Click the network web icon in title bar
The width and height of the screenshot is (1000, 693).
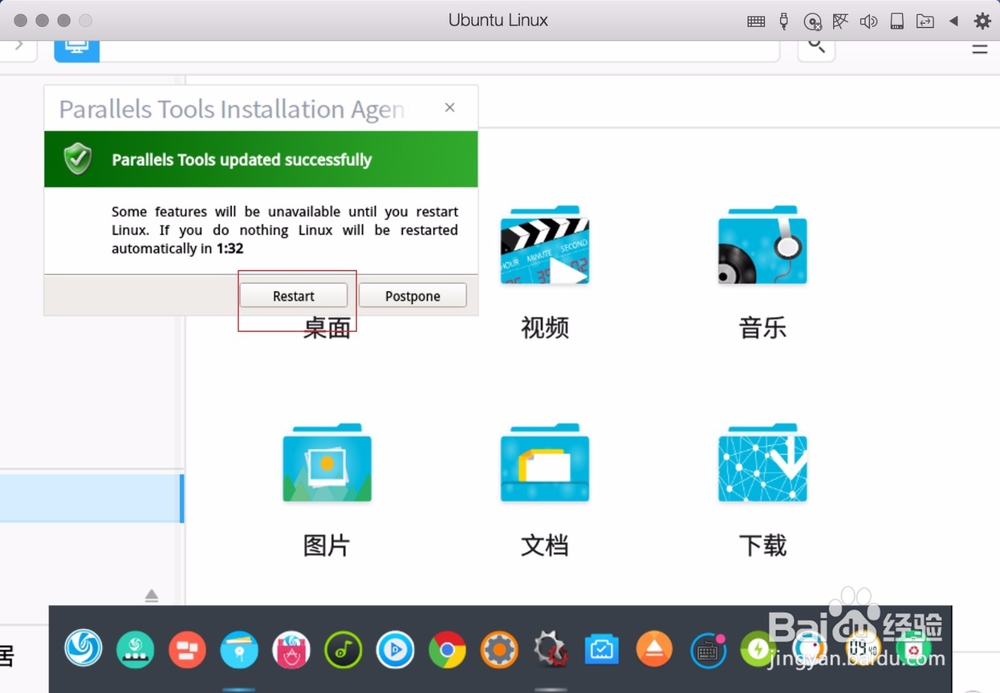[840, 21]
